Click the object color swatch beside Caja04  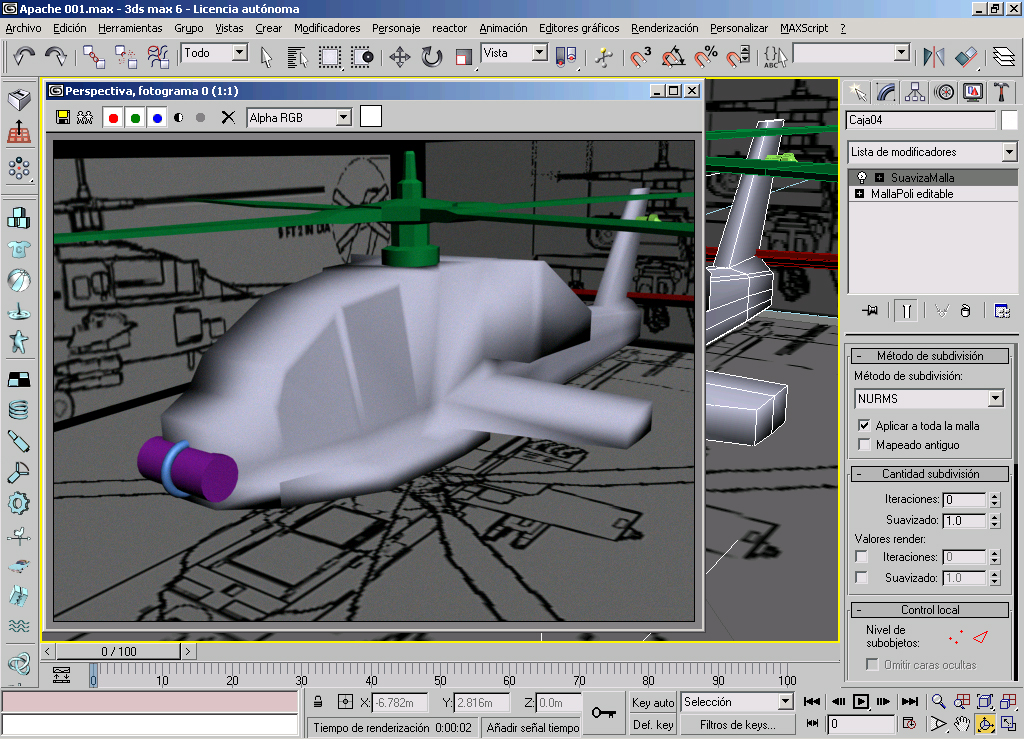coord(1009,120)
